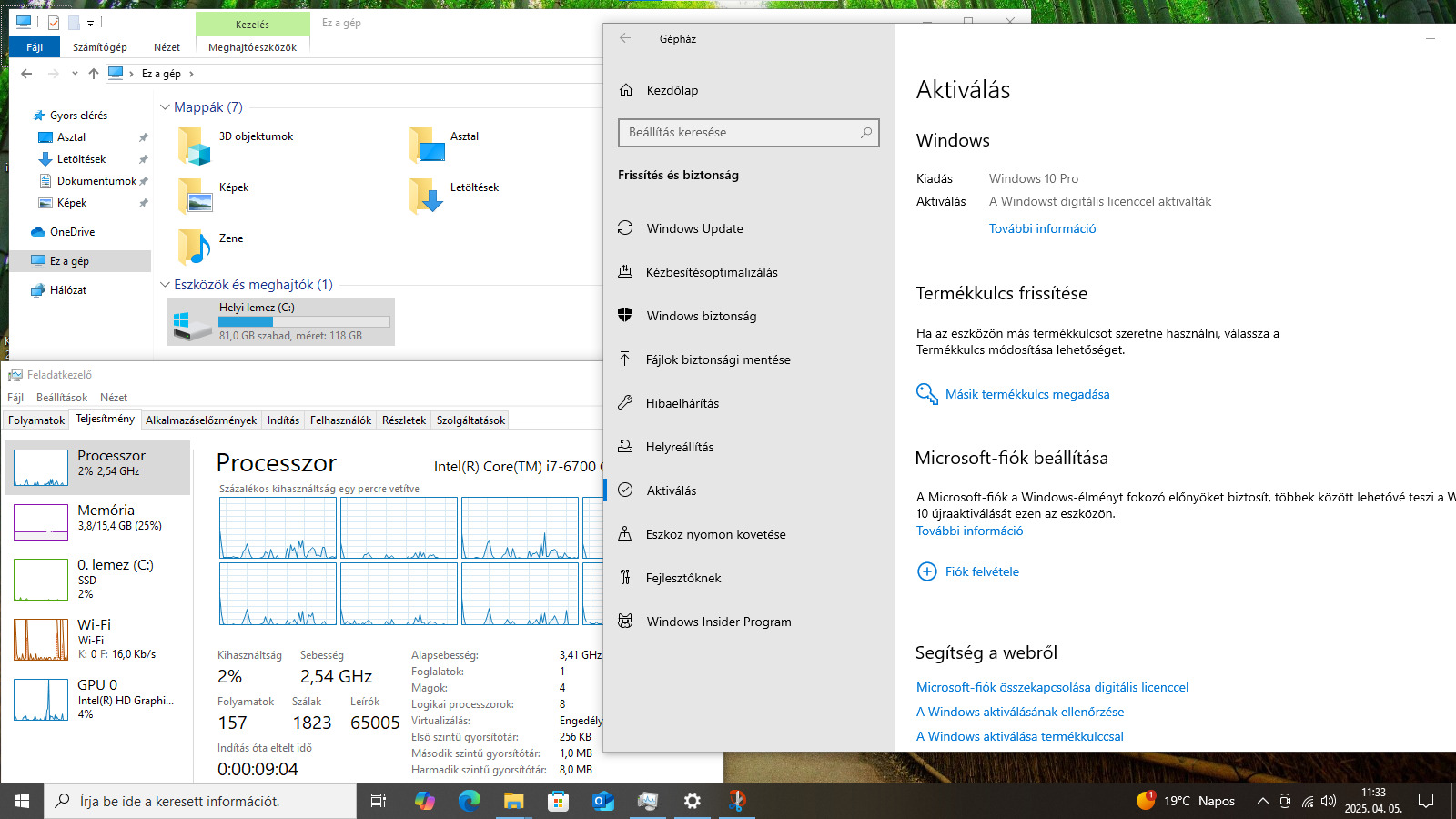
Task: Select the 0. lemez (C:) performance entry
Action: coord(97,579)
